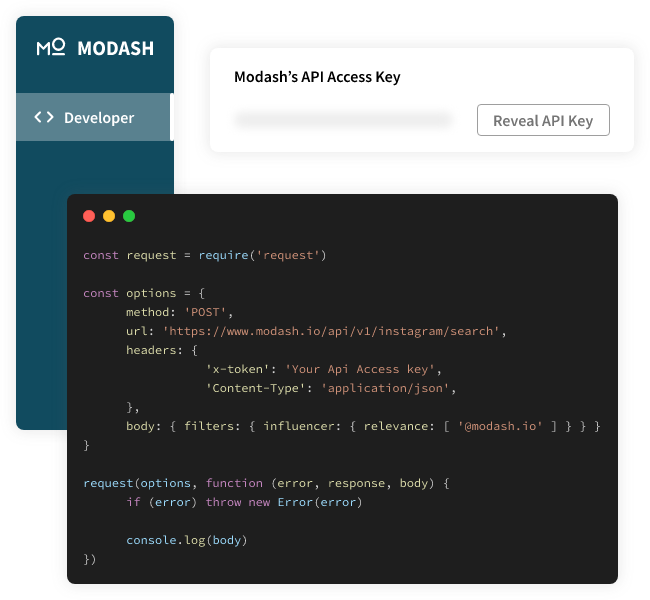Click the MODASH brand name text

(116, 49)
